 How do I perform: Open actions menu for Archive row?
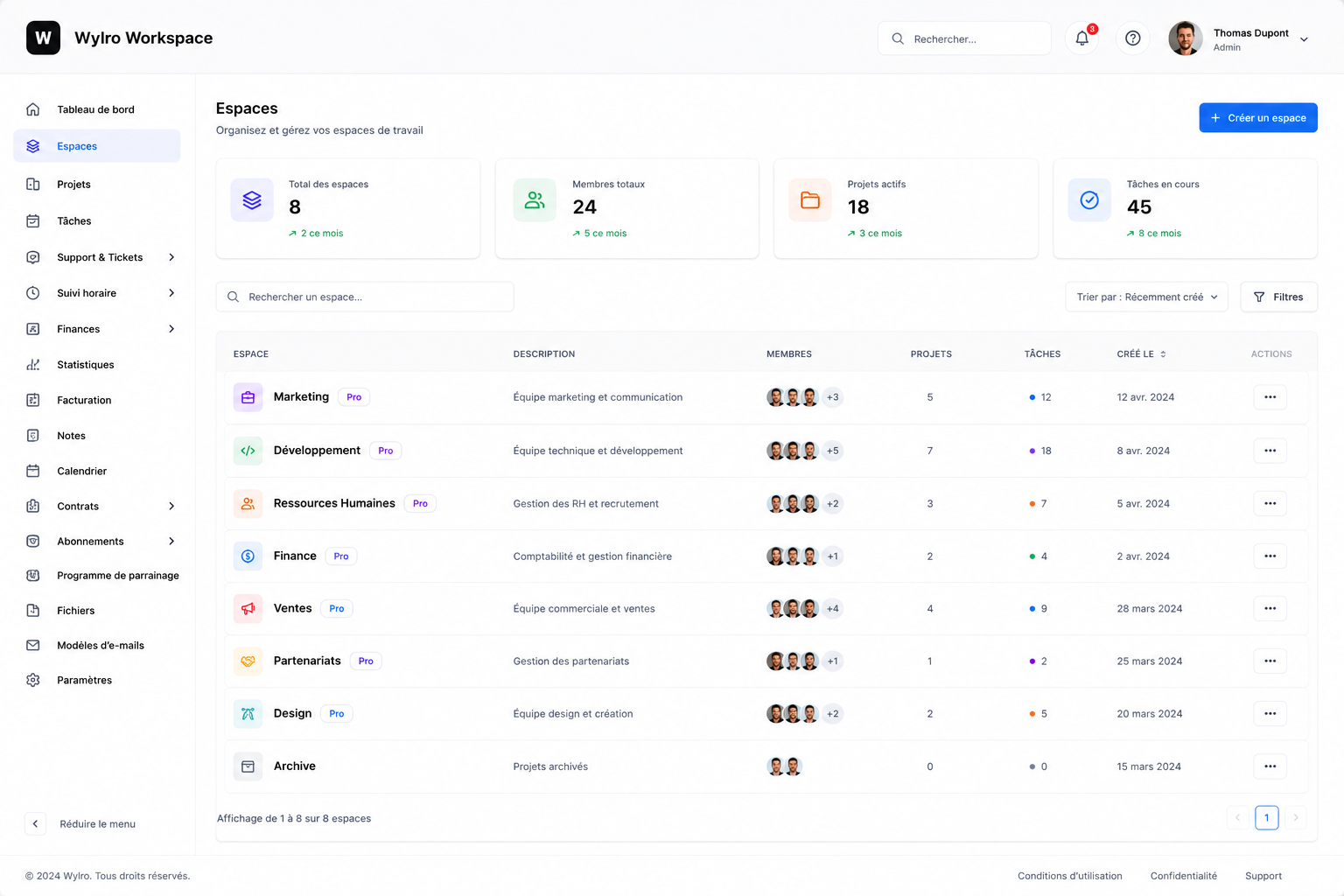click(1270, 766)
